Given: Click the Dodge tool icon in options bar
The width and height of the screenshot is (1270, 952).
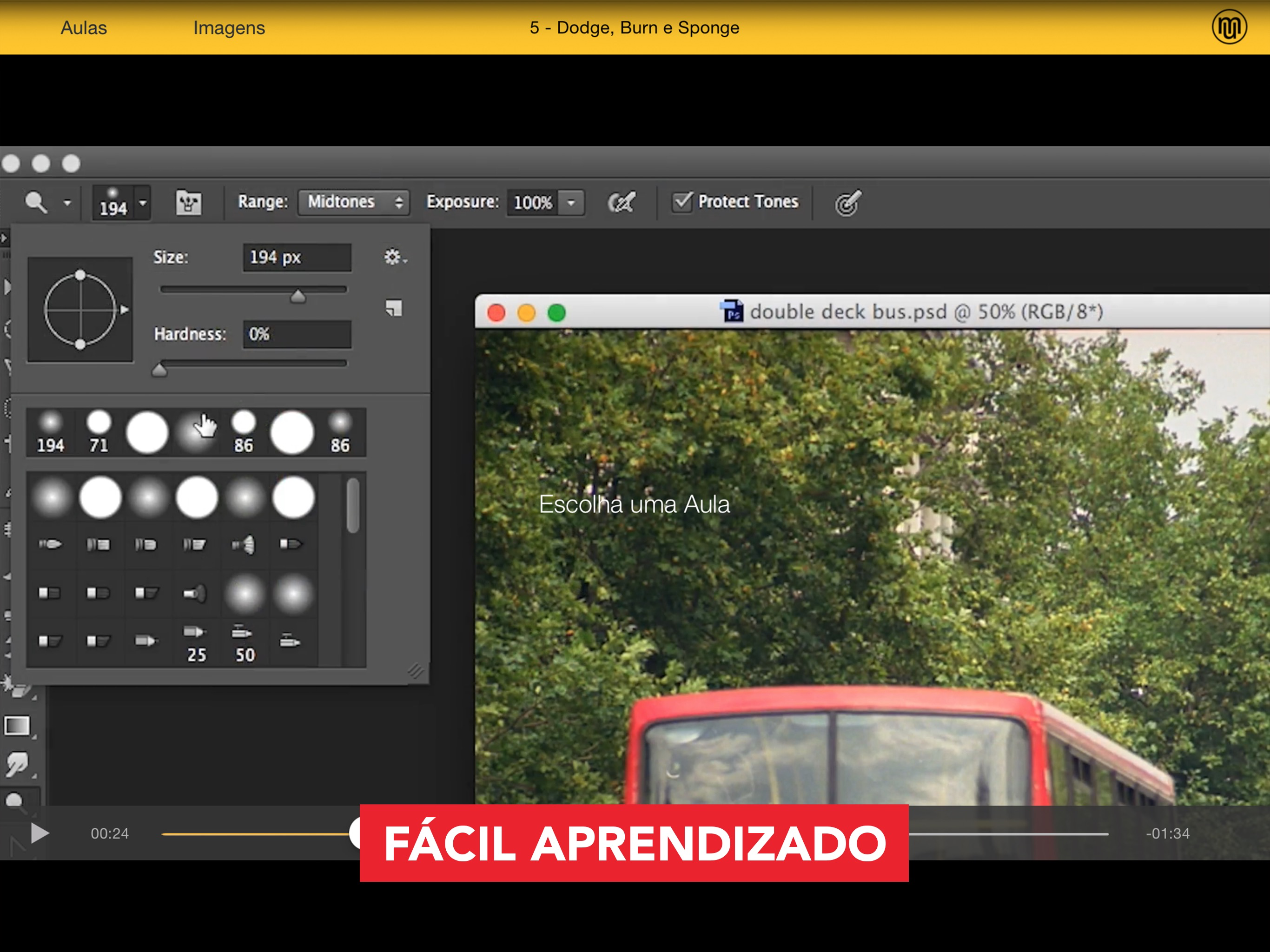Looking at the screenshot, I should click(x=36, y=202).
